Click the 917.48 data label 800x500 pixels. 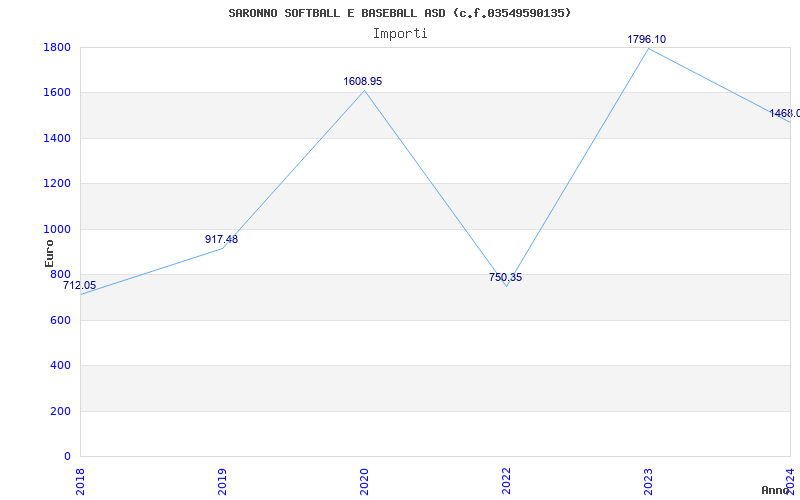pyautogui.click(x=221, y=239)
